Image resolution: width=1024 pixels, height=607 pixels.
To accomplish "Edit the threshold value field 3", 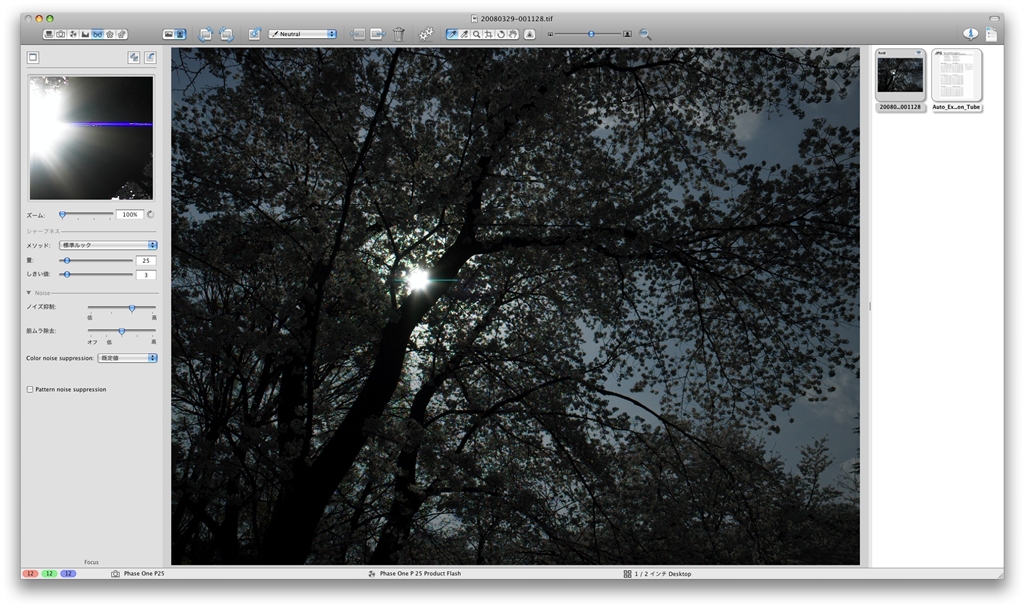I will coord(146,274).
